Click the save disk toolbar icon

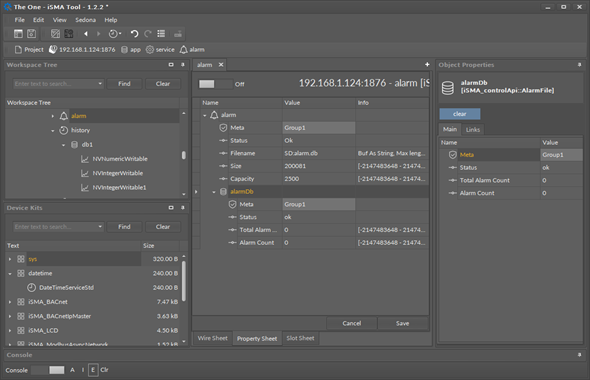click(x=32, y=34)
